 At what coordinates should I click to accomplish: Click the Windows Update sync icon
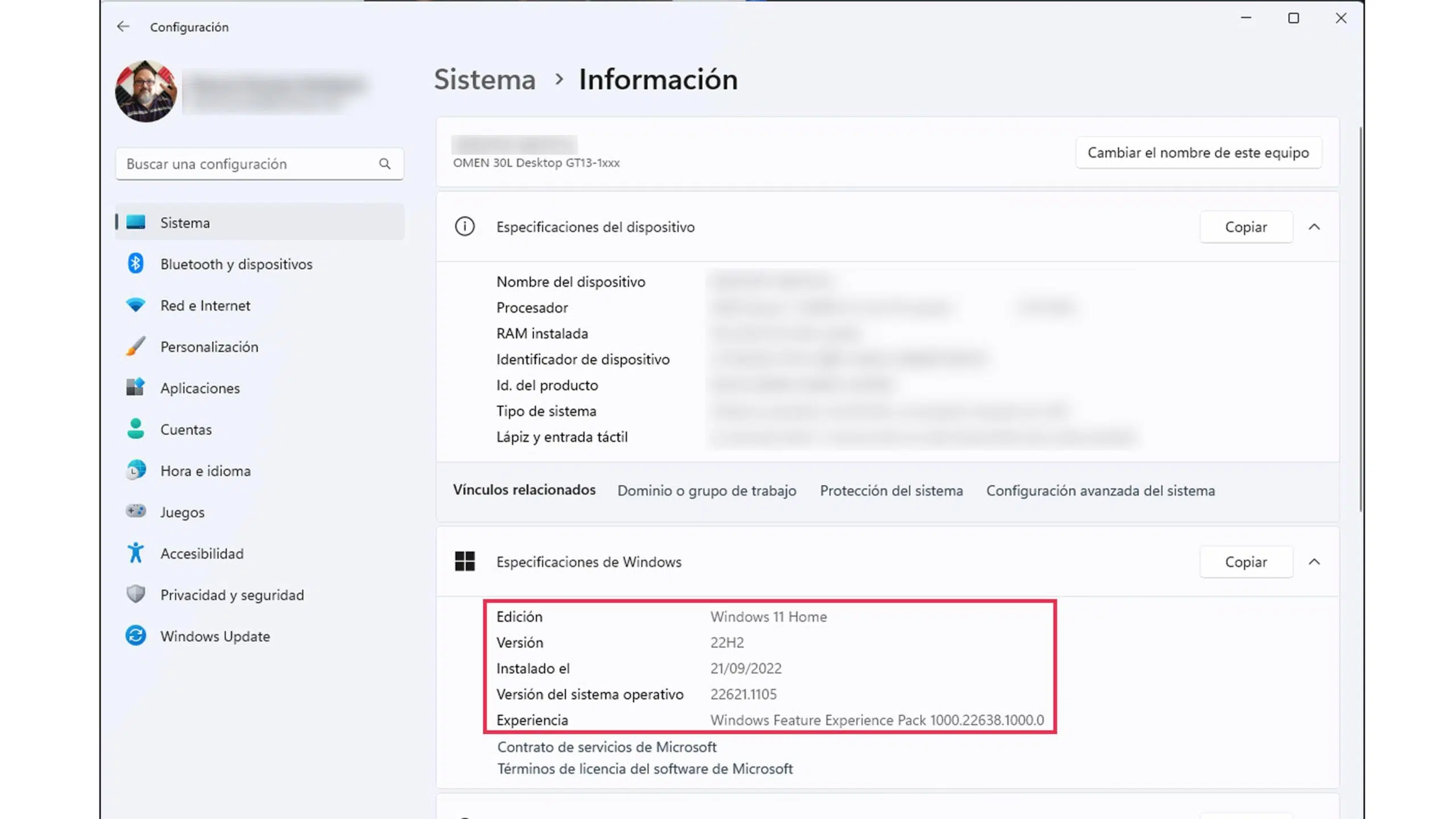click(x=135, y=635)
